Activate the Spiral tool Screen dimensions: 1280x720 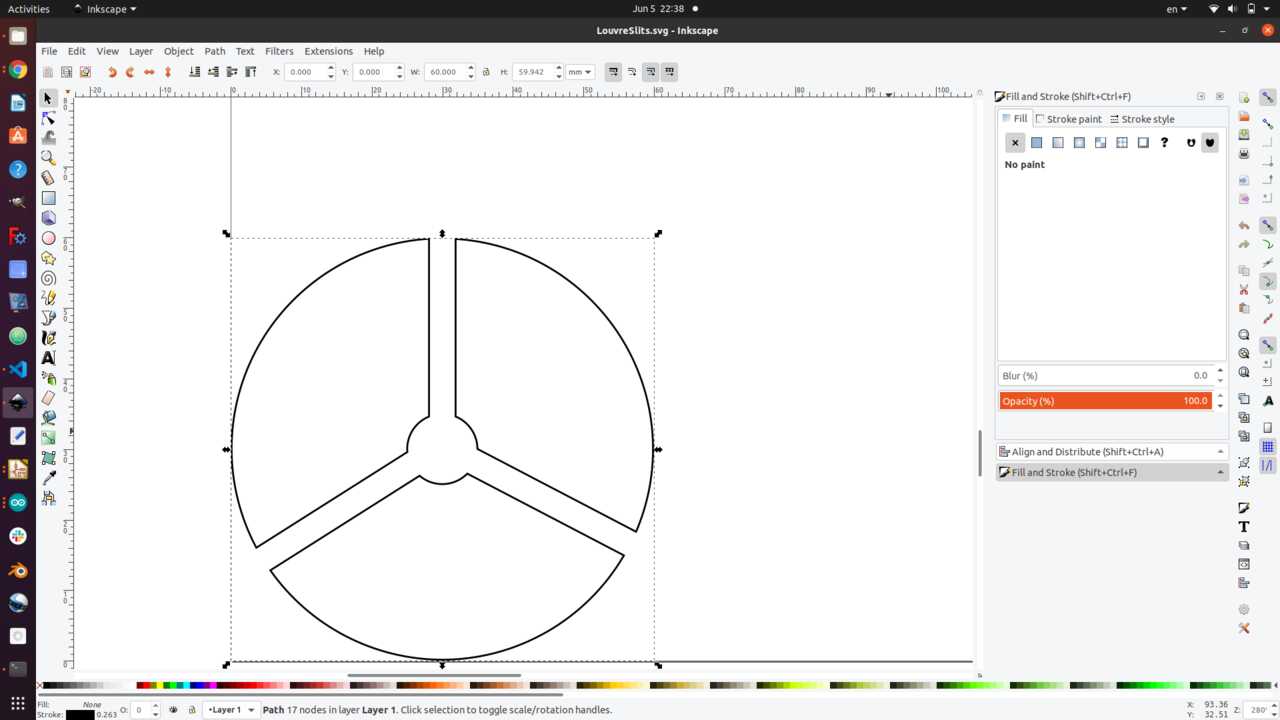click(x=48, y=278)
